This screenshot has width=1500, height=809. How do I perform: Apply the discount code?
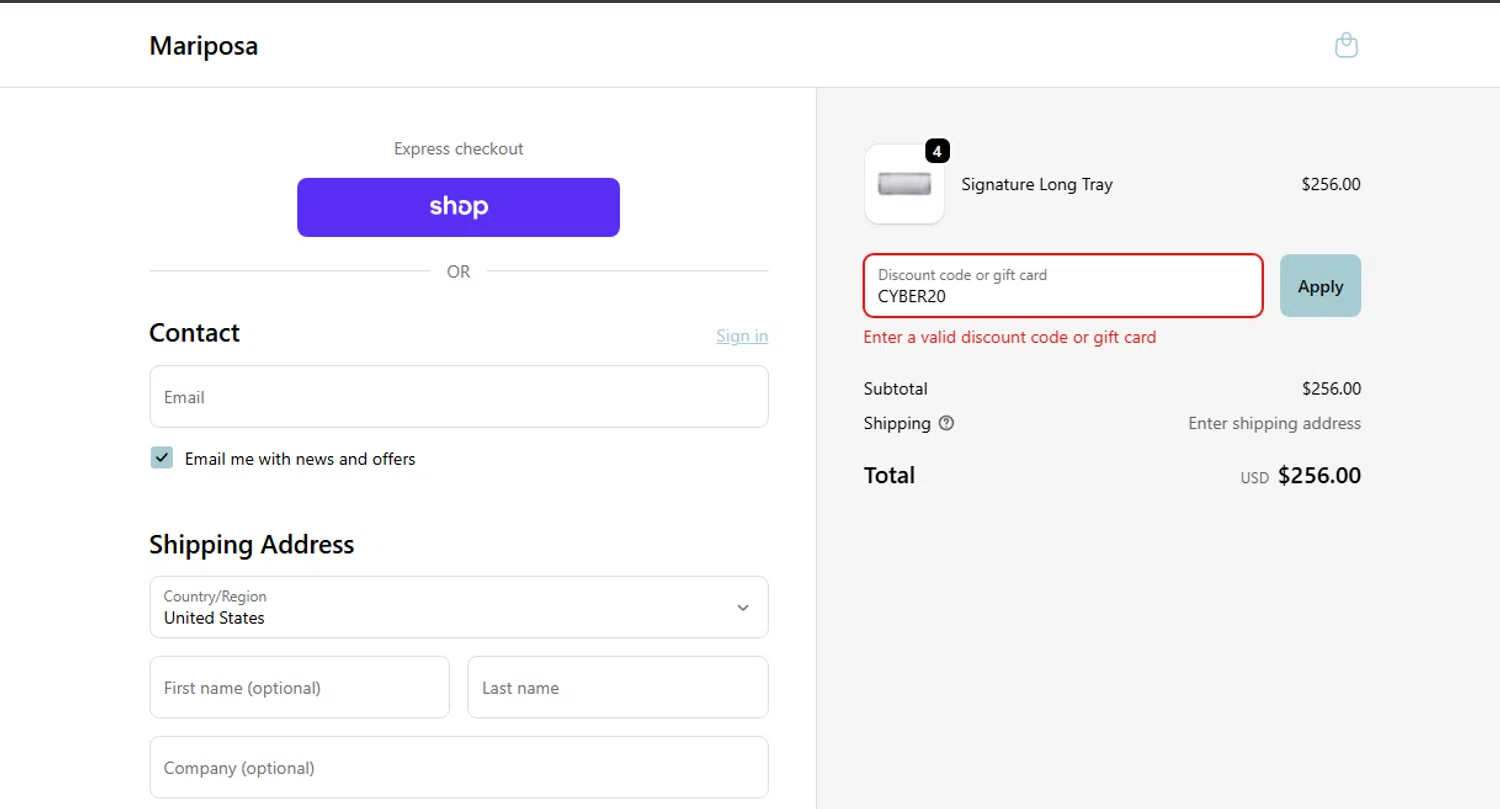coord(1320,286)
